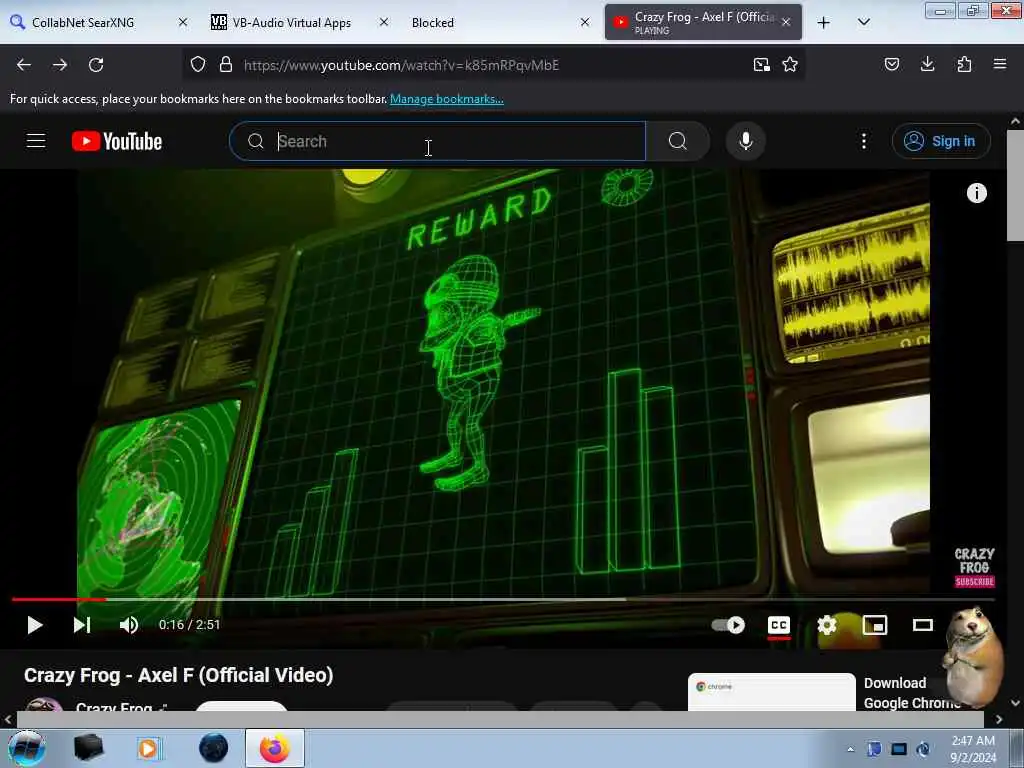Screen dimensions: 1024x768
Task: Click the Firefox taskbar icon
Action: 274,748
